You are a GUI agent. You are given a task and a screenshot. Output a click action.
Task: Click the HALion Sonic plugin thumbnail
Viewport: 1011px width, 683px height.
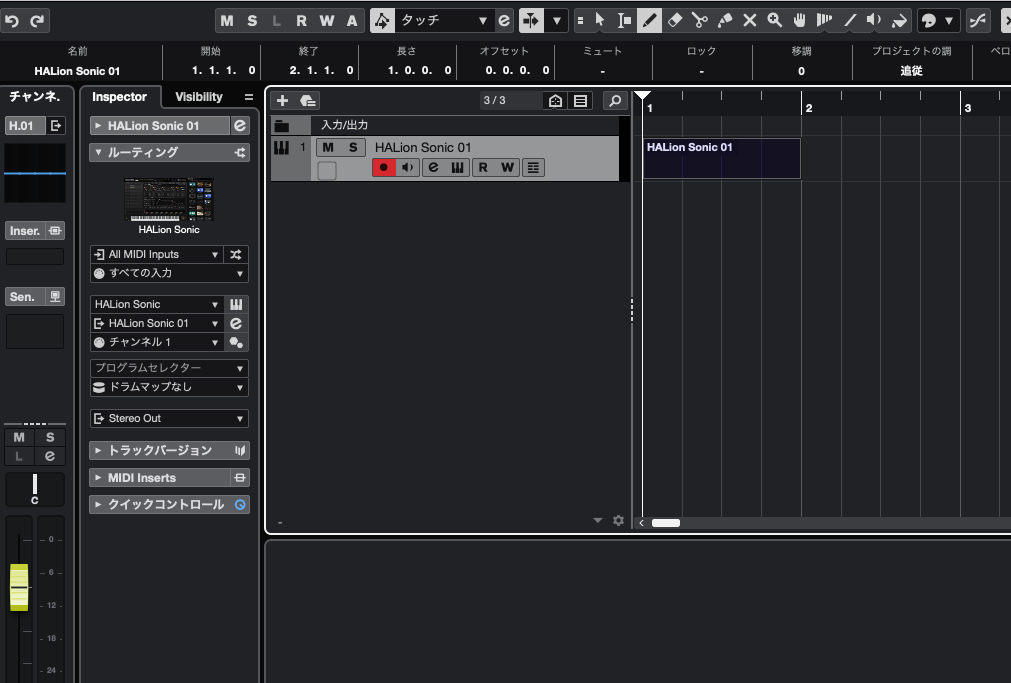[169, 200]
